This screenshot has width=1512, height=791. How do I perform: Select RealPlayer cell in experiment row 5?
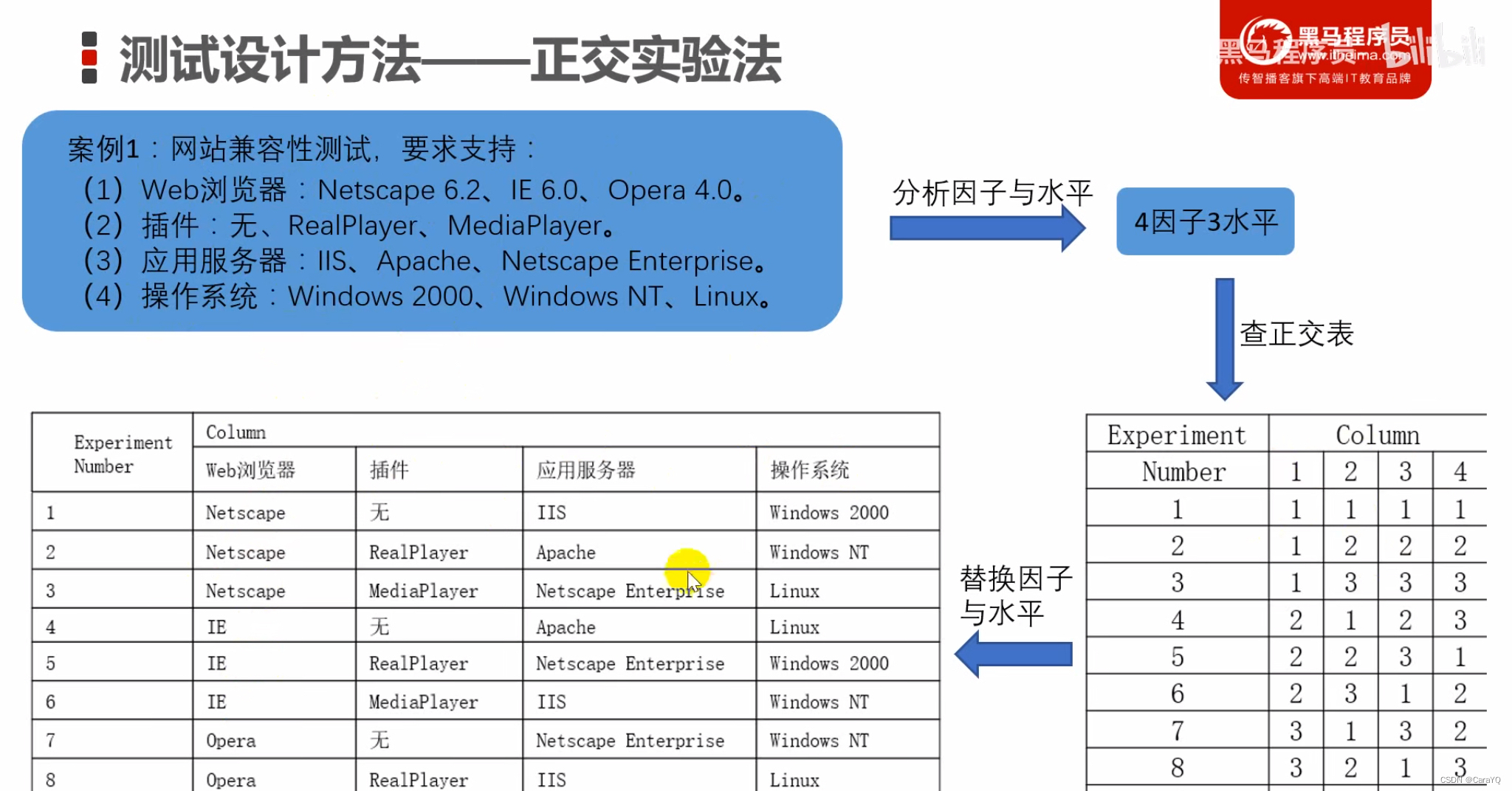[x=439, y=662]
